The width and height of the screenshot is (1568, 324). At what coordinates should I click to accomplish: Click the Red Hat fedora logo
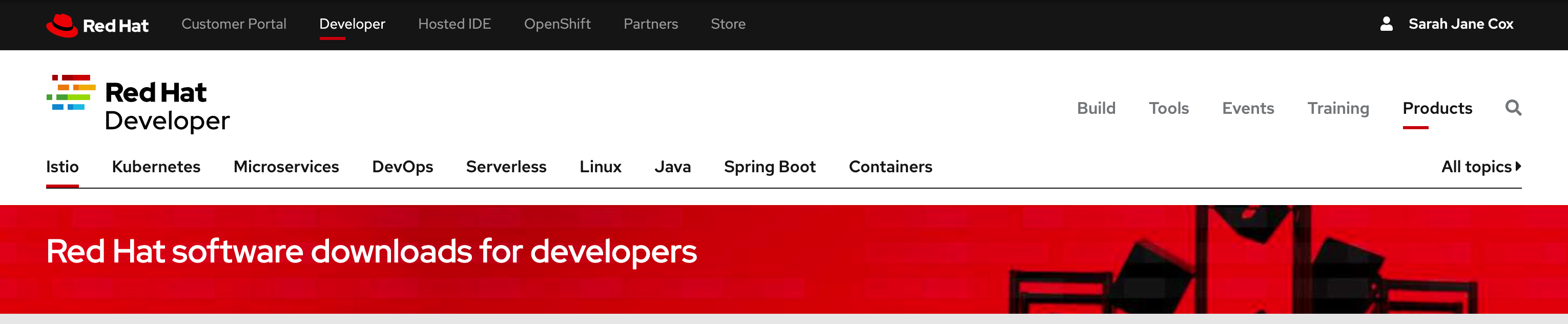[97, 25]
